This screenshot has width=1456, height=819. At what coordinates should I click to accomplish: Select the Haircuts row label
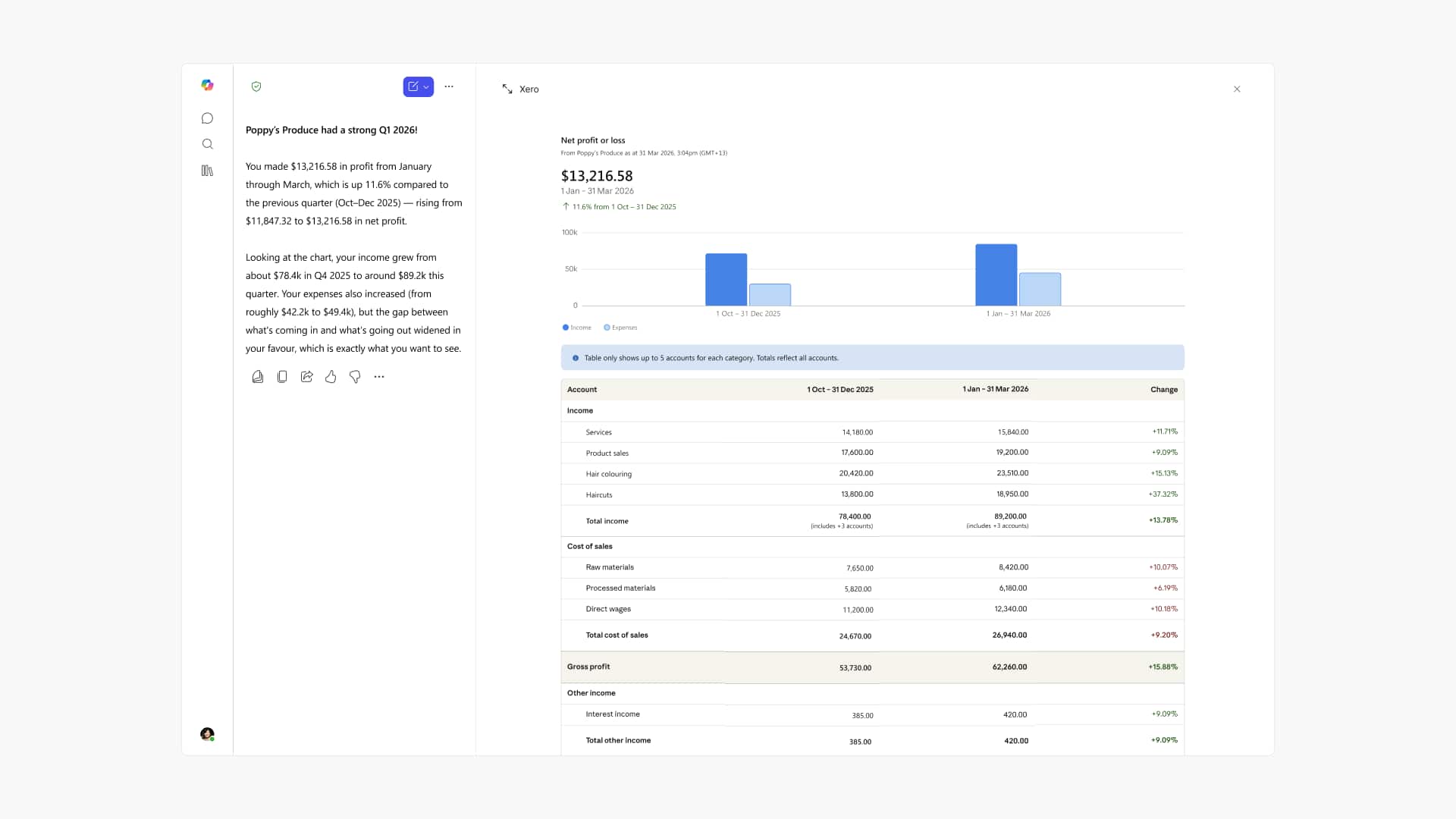[x=598, y=495]
